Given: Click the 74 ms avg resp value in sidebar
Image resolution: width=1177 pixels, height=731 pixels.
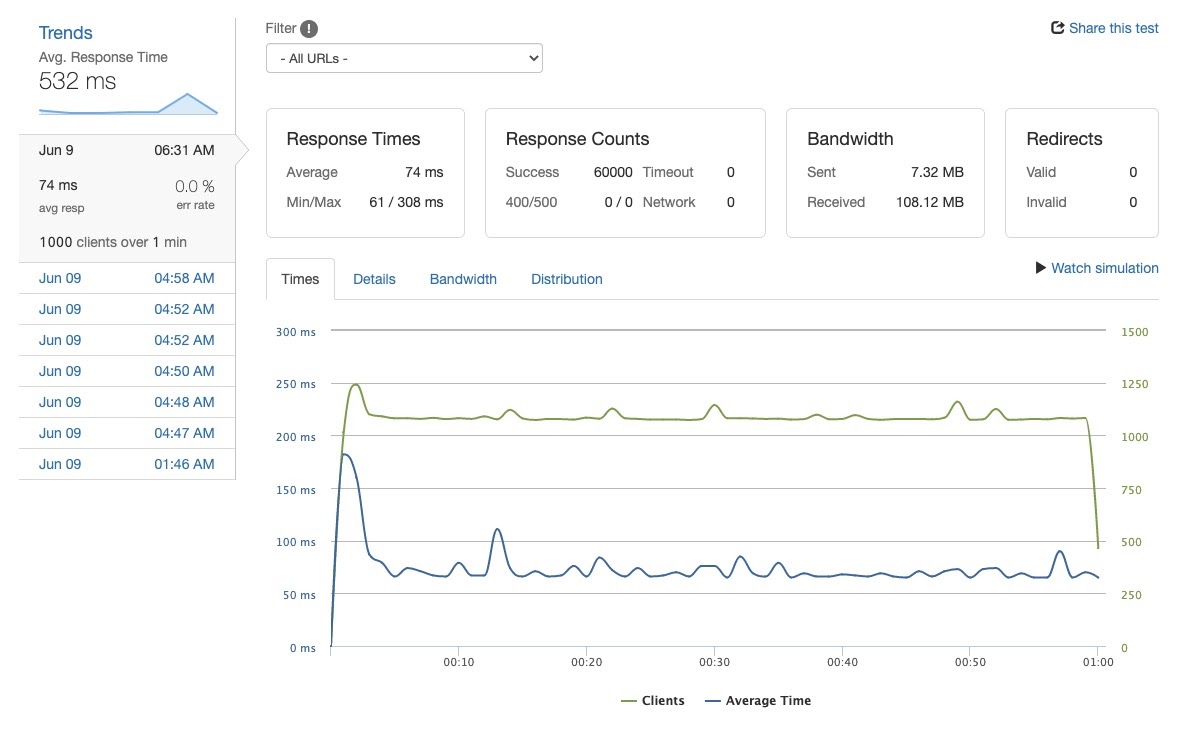Looking at the screenshot, I should coord(58,185).
